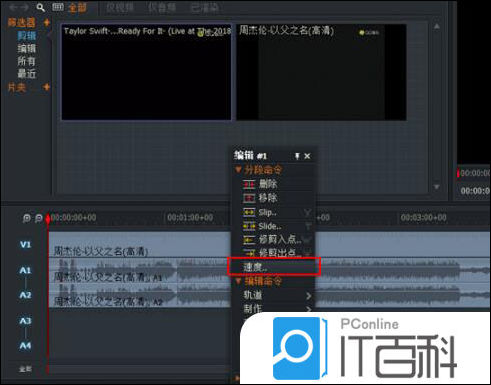Choose Slip.. from the context menu
The width and height of the screenshot is (491, 385).
coord(273,212)
